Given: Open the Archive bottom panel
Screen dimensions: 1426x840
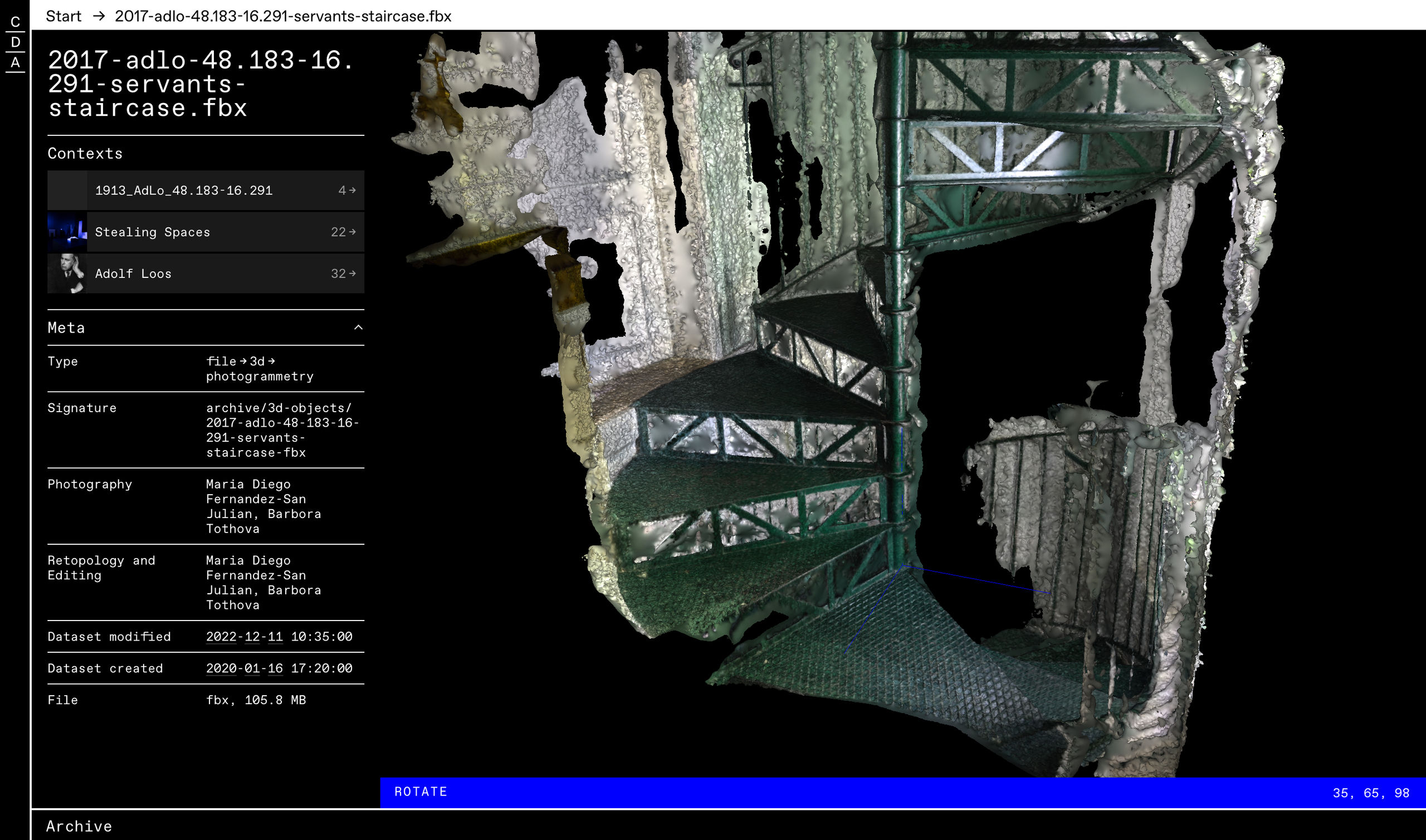Looking at the screenshot, I should coord(79,827).
